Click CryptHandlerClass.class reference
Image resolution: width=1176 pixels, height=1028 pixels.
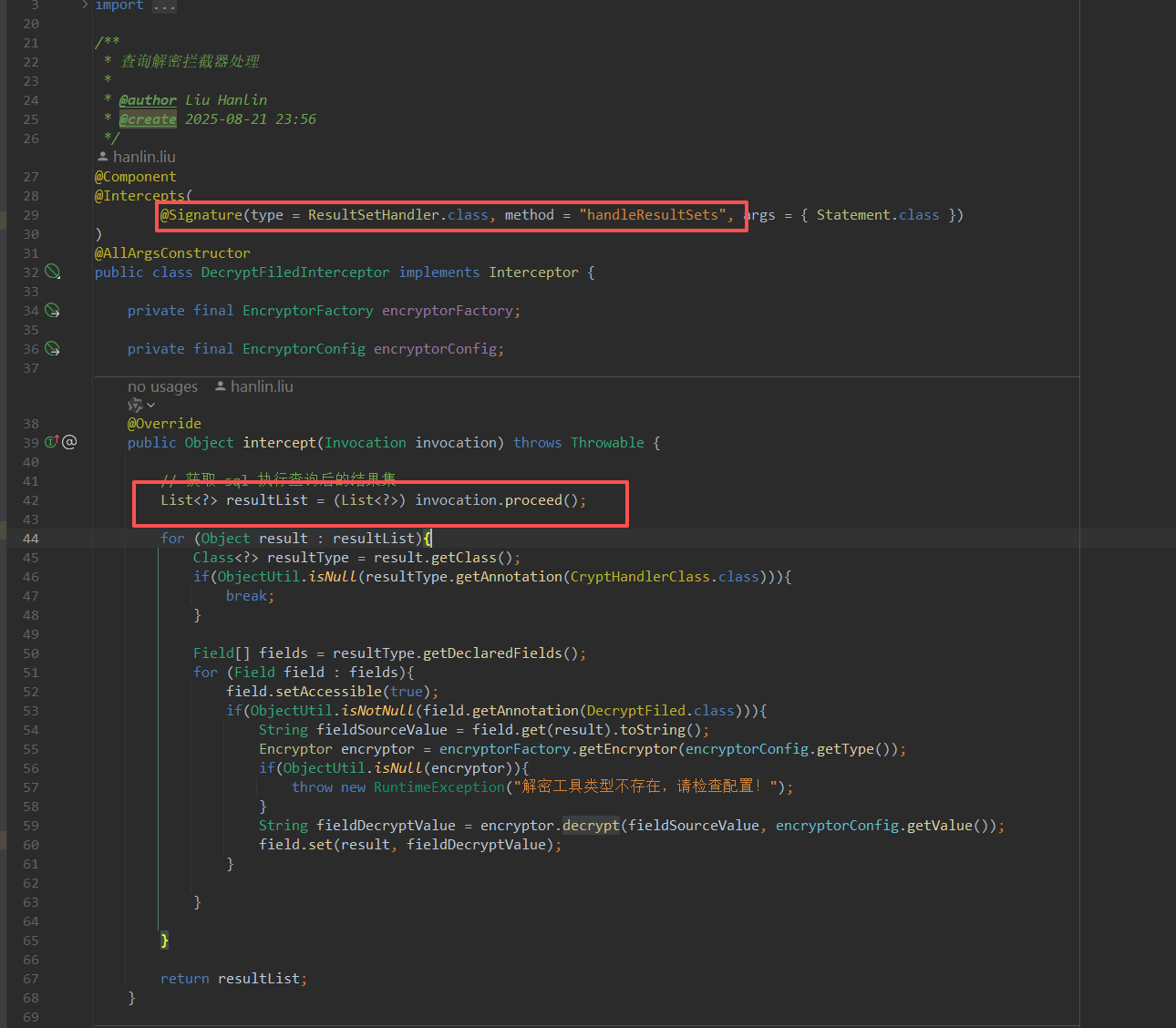pos(665,577)
